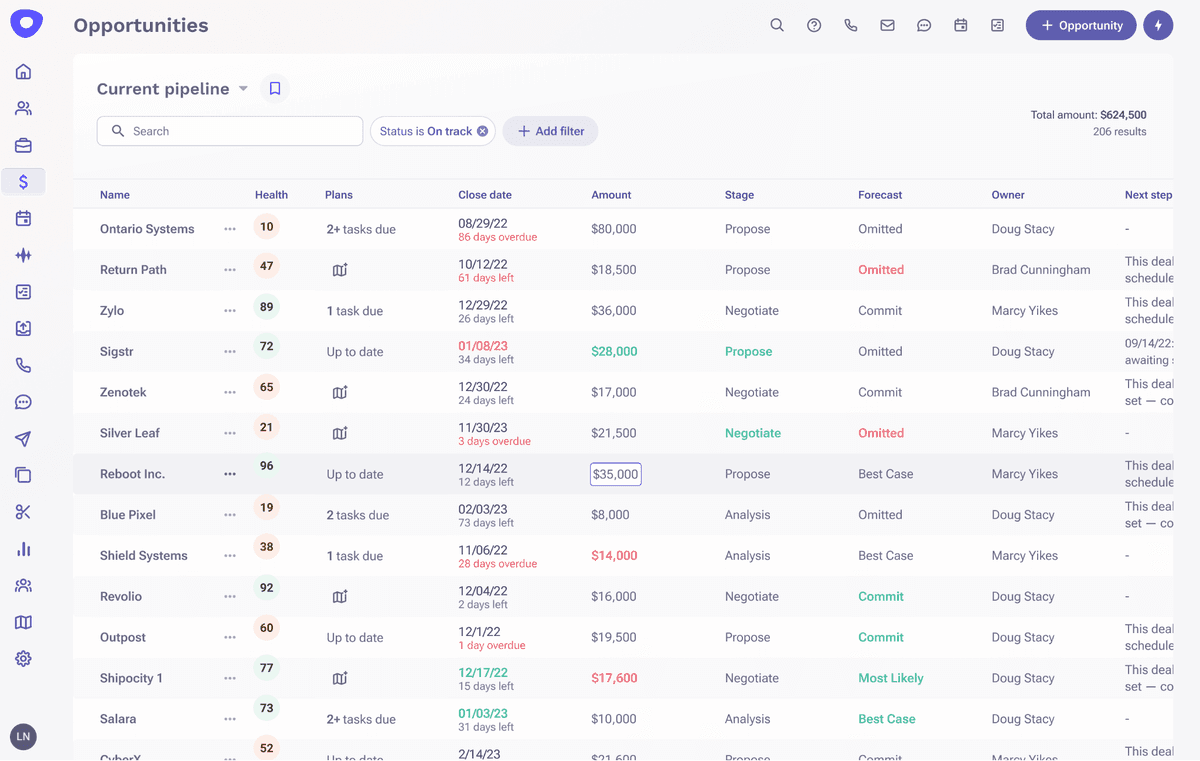Remove the 'Status is On track' filter
The image size is (1200, 761).
point(482,131)
